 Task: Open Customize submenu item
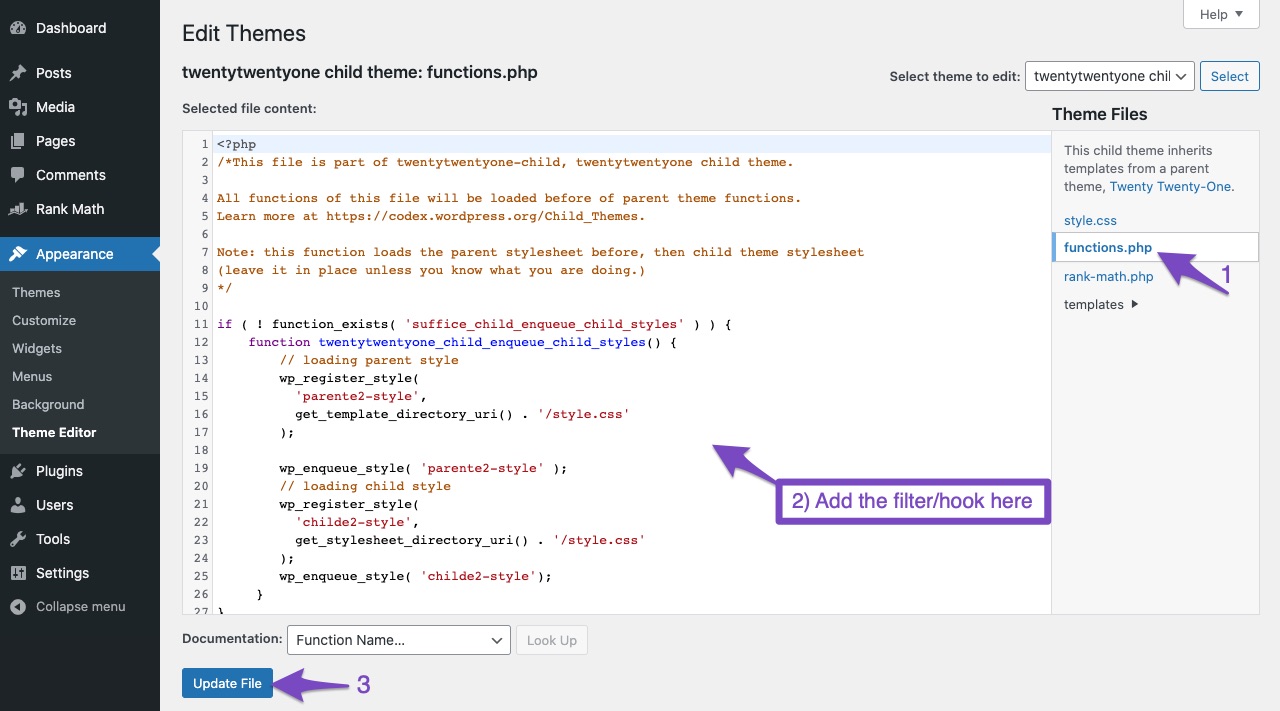[44, 320]
